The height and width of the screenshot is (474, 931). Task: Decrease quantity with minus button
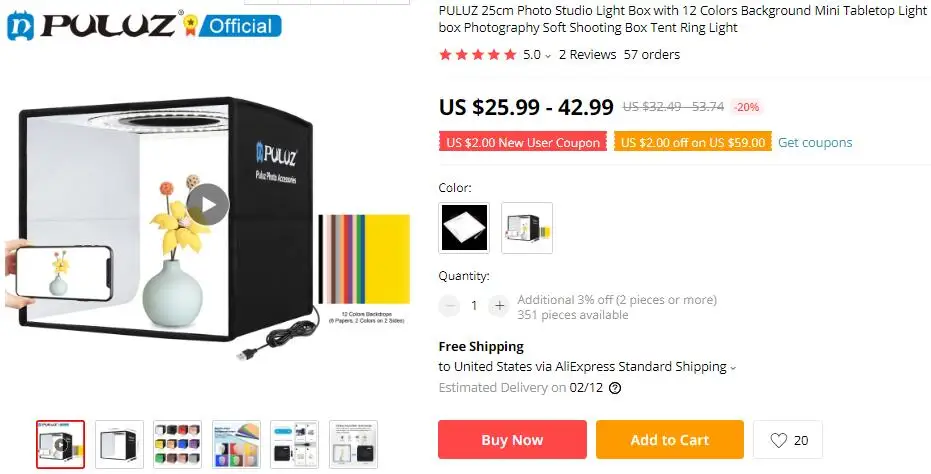point(449,306)
